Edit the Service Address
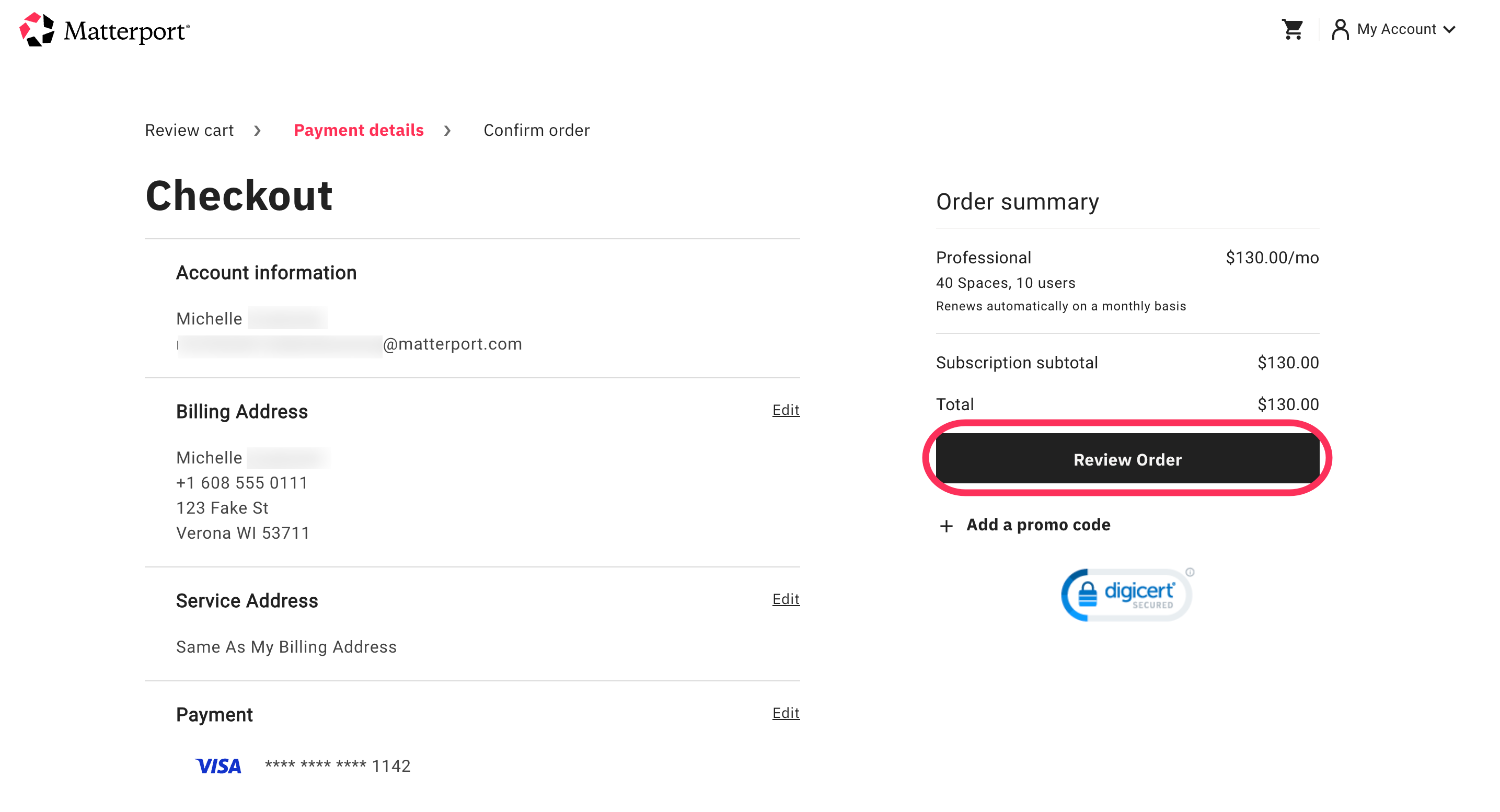The image size is (1500, 812). click(785, 599)
